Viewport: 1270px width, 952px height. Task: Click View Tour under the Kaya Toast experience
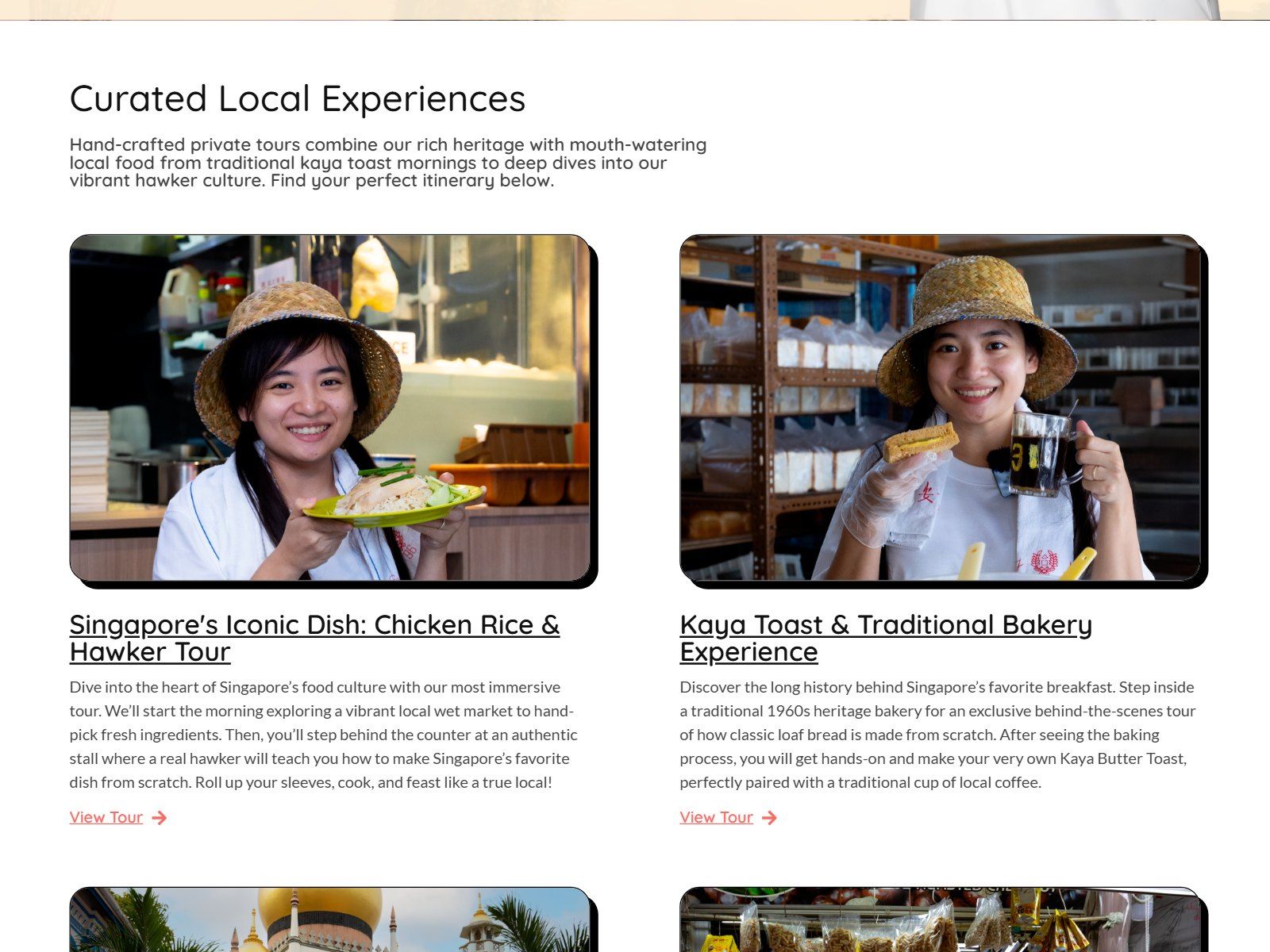point(716,817)
